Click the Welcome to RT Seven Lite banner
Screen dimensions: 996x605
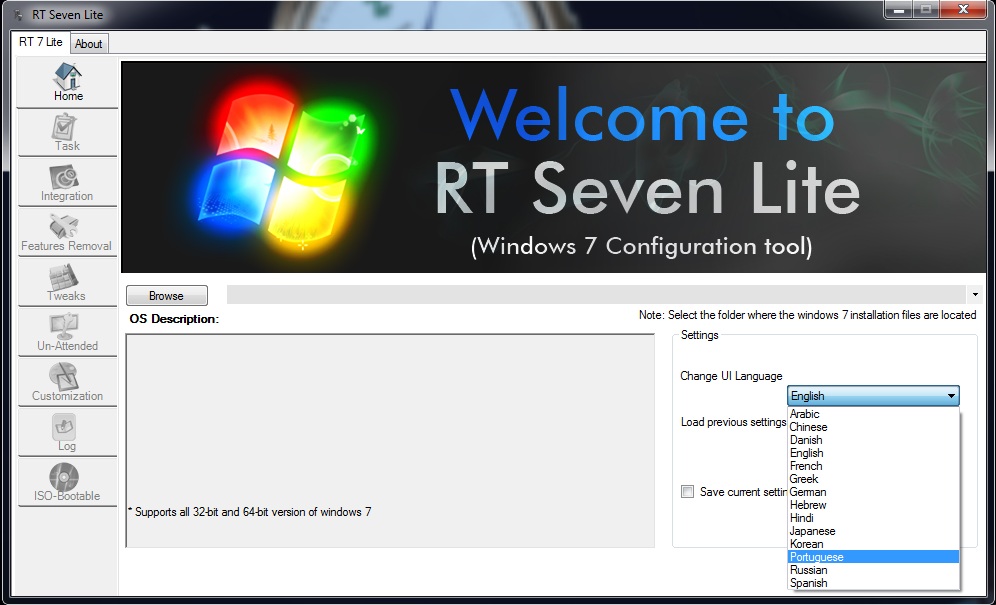click(x=553, y=167)
